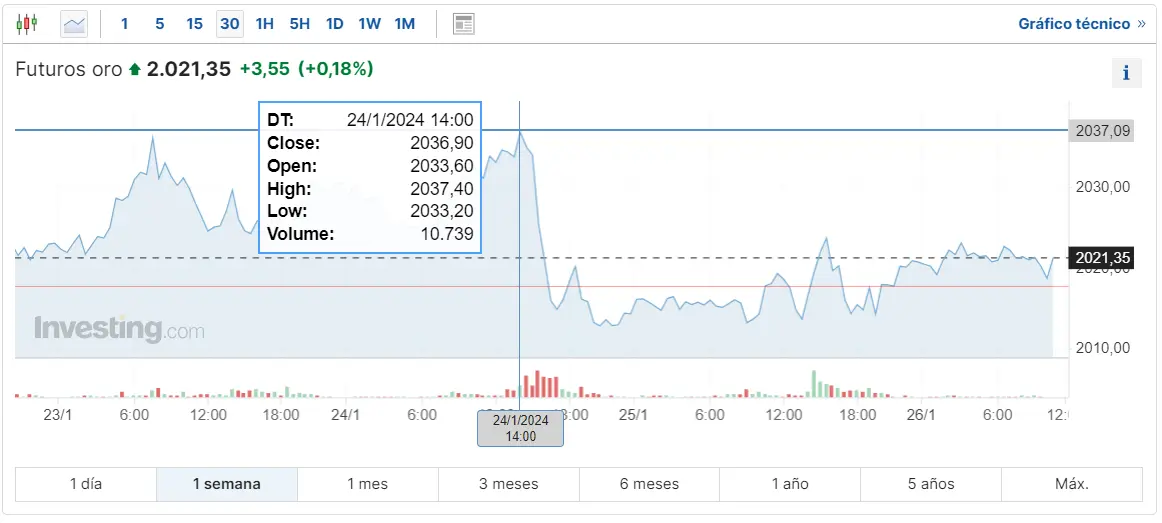Viewport: 1162px width, 523px height.
Task: Select the area chart type icon
Action: tap(74, 23)
